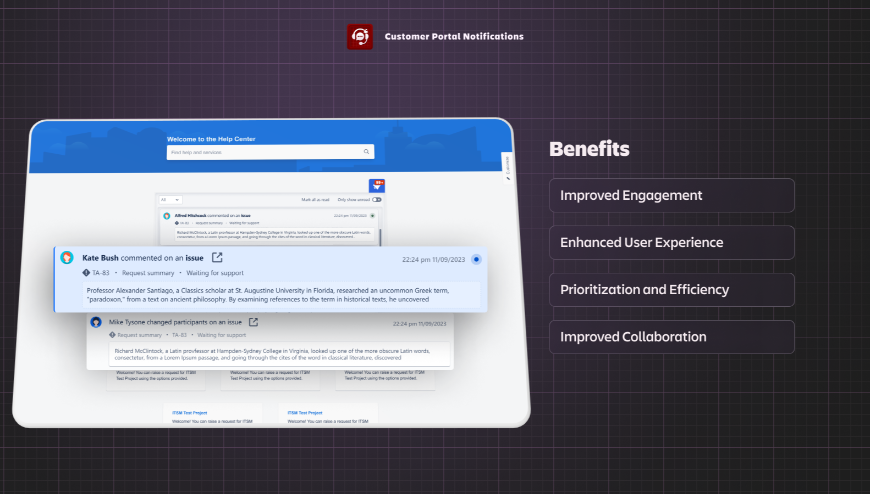This screenshot has width=870, height=494.
Task: Click the Kate Bush timestamp 22:24 pm 11/09/2023
Action: [x=433, y=260]
